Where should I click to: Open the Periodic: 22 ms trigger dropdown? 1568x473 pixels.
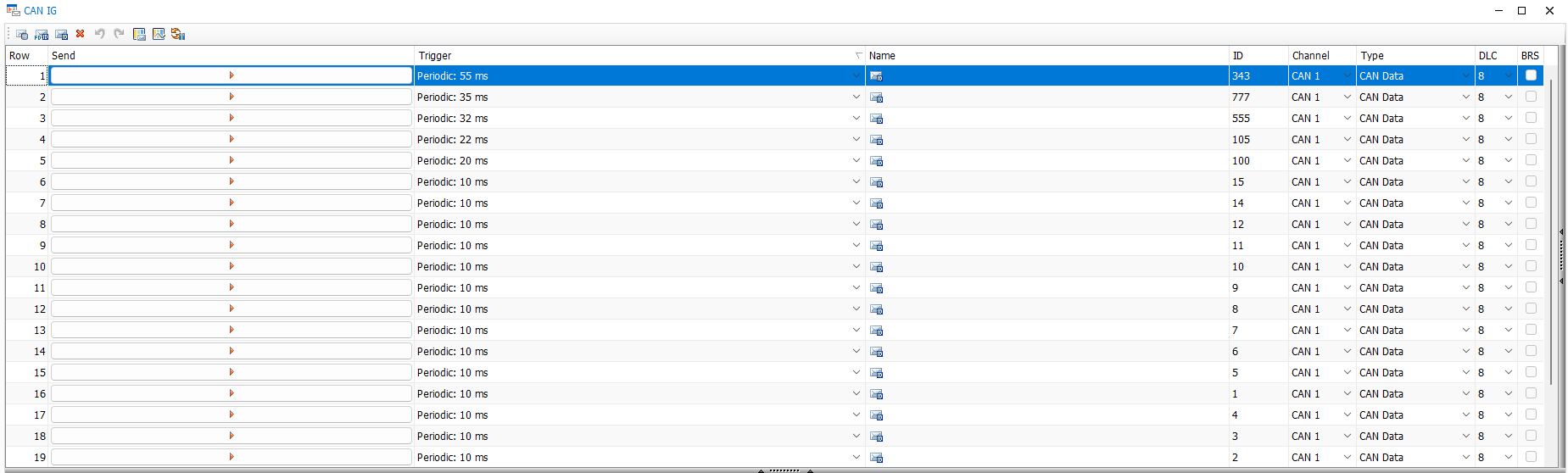[x=857, y=139]
